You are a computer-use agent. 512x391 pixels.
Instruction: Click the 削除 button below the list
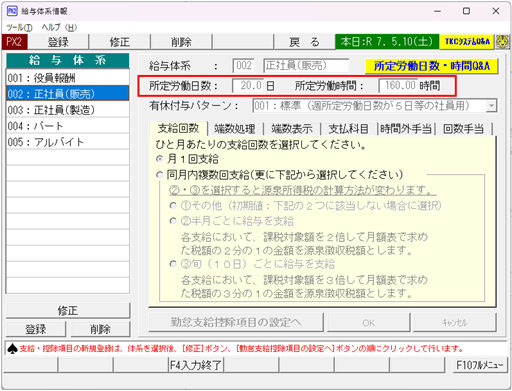pyautogui.click(x=100, y=329)
